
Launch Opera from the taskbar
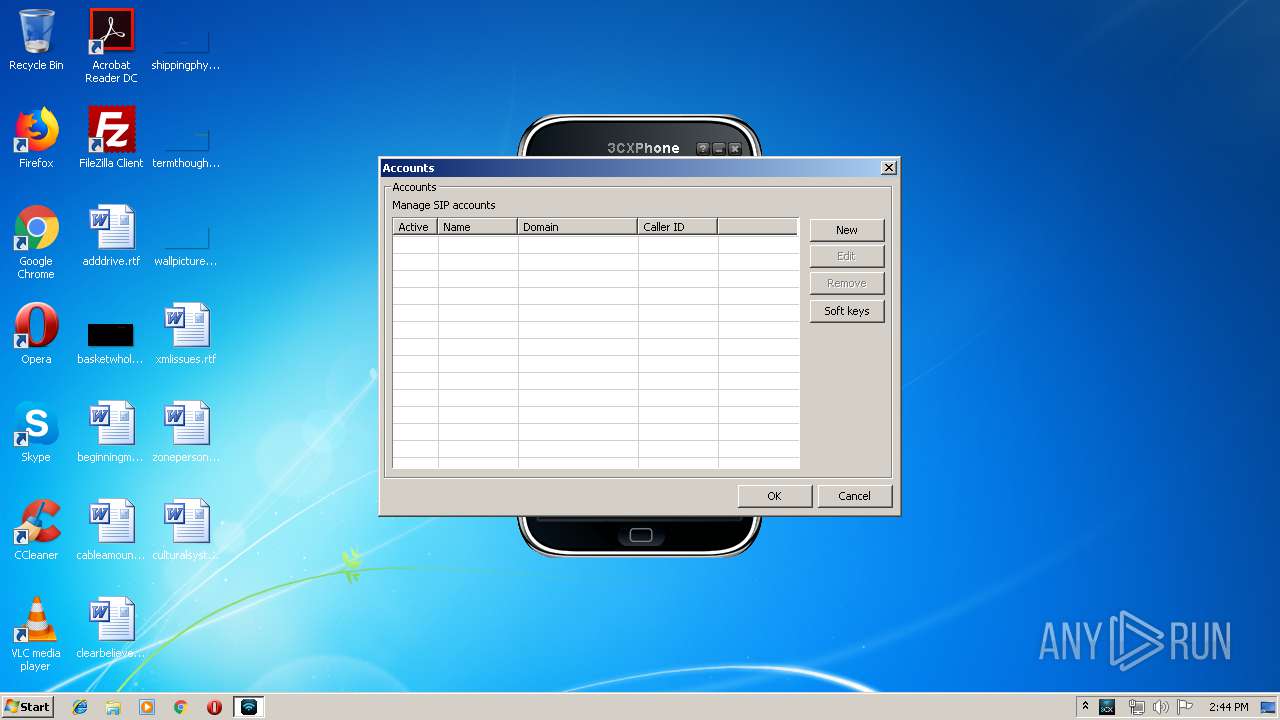click(x=214, y=707)
